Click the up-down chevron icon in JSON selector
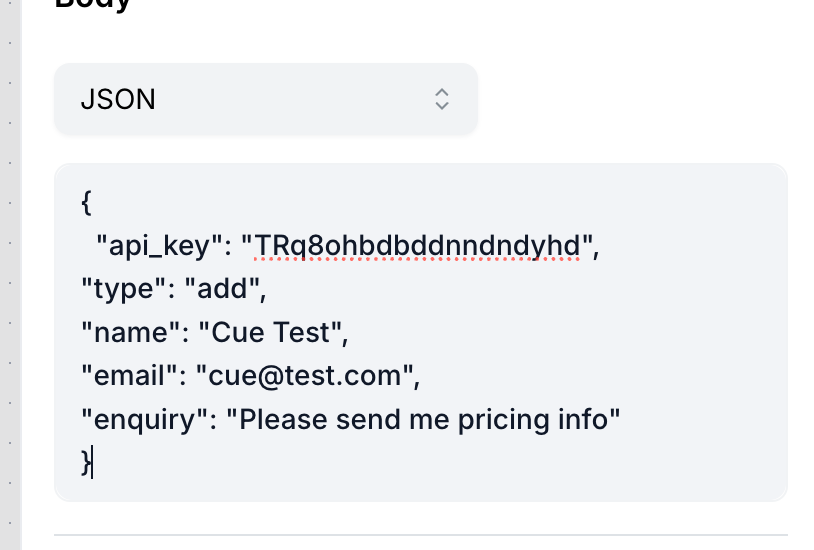Image resolution: width=814 pixels, height=550 pixels. click(x=442, y=99)
